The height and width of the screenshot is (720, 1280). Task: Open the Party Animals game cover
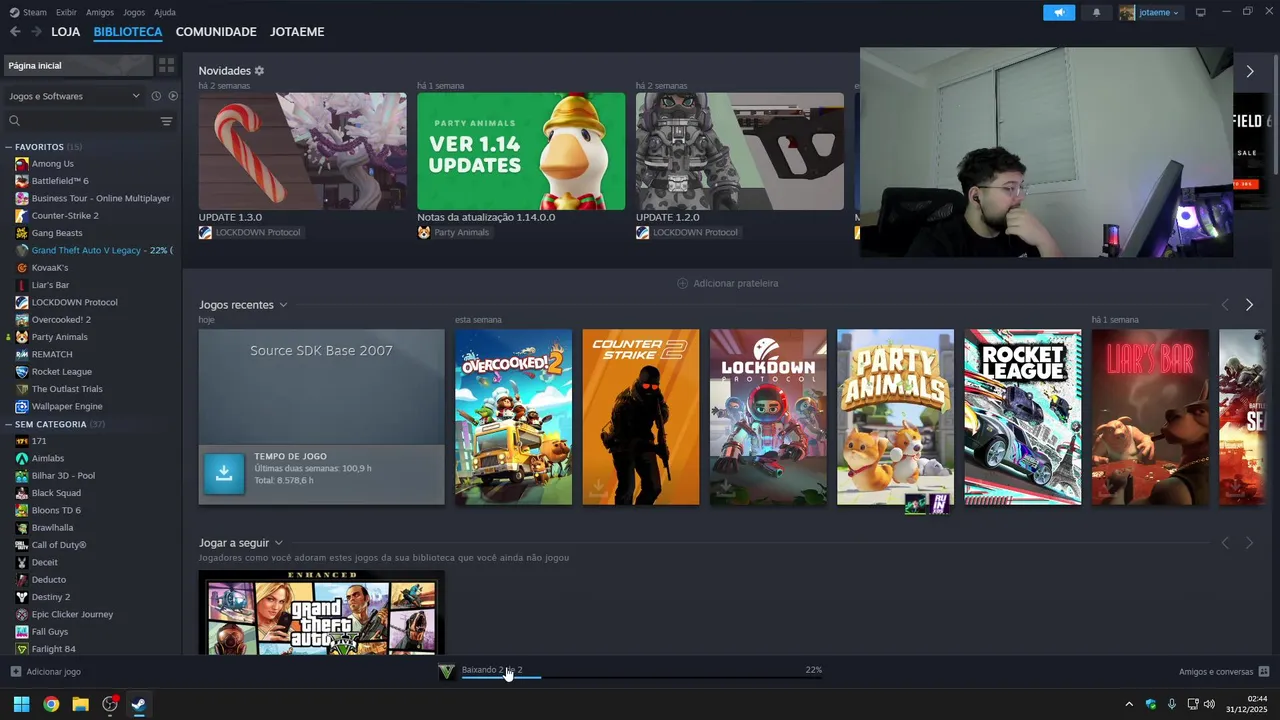point(895,417)
